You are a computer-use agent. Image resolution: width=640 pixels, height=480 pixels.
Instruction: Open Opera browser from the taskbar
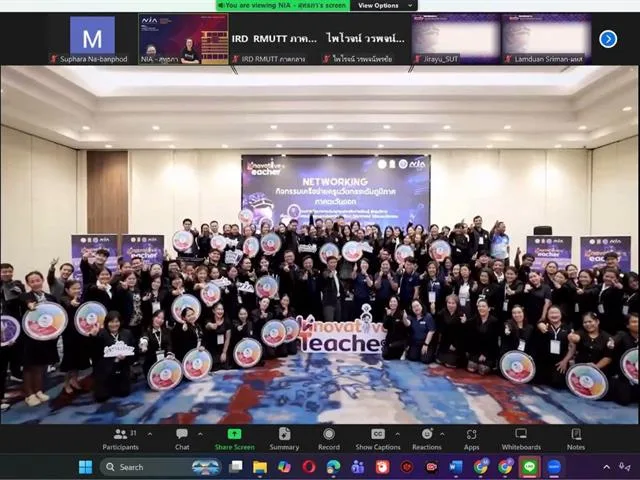click(x=309, y=467)
